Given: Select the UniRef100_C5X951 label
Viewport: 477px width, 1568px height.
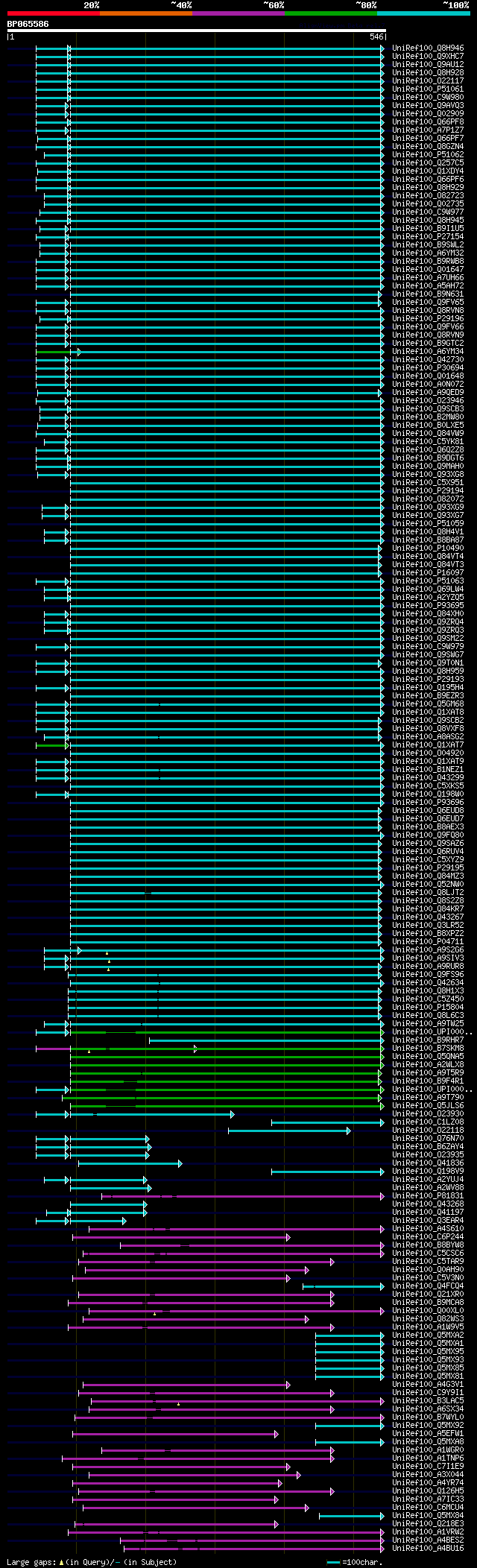Looking at the screenshot, I should [x=428, y=483].
